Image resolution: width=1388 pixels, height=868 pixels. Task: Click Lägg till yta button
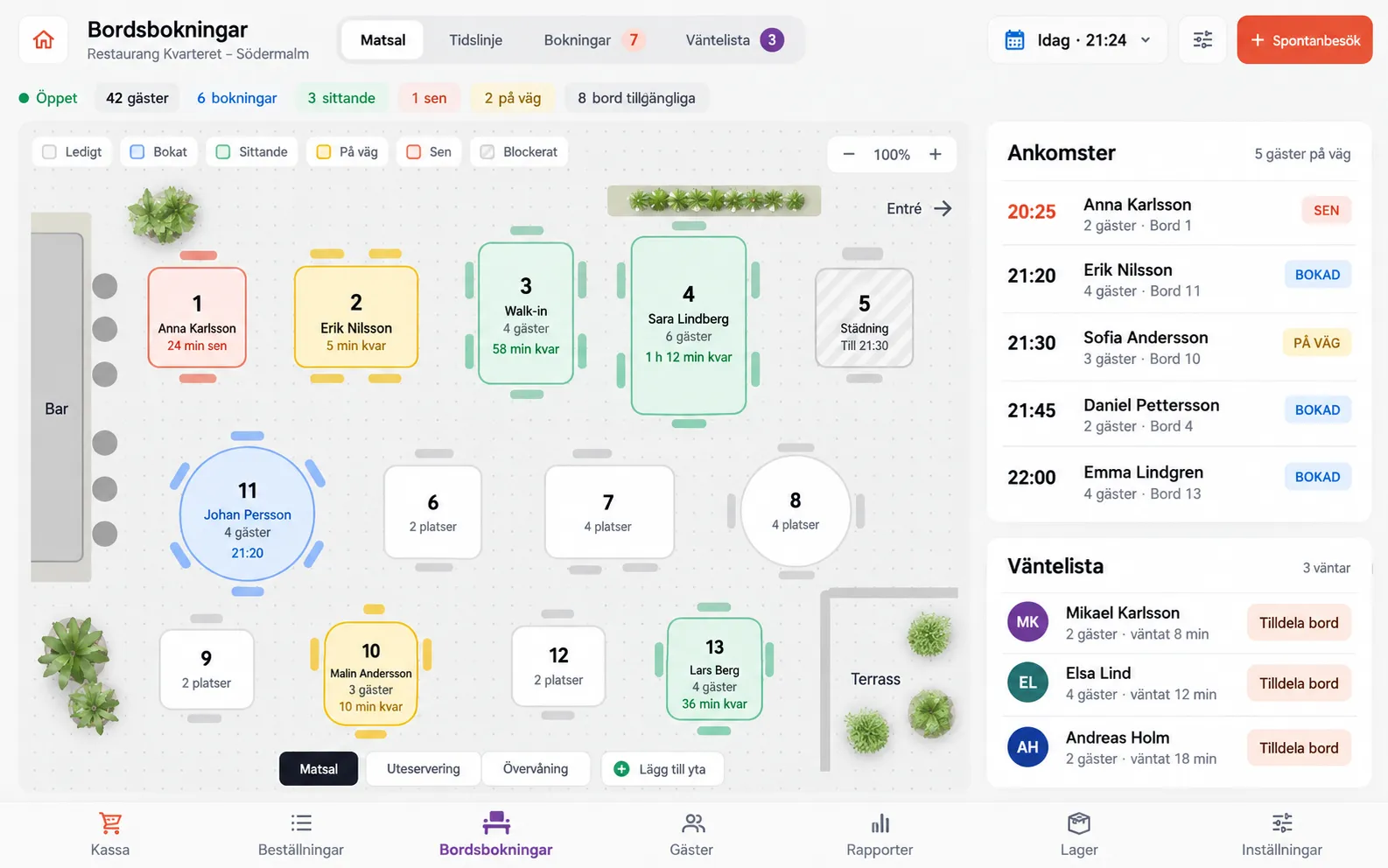coord(662,768)
